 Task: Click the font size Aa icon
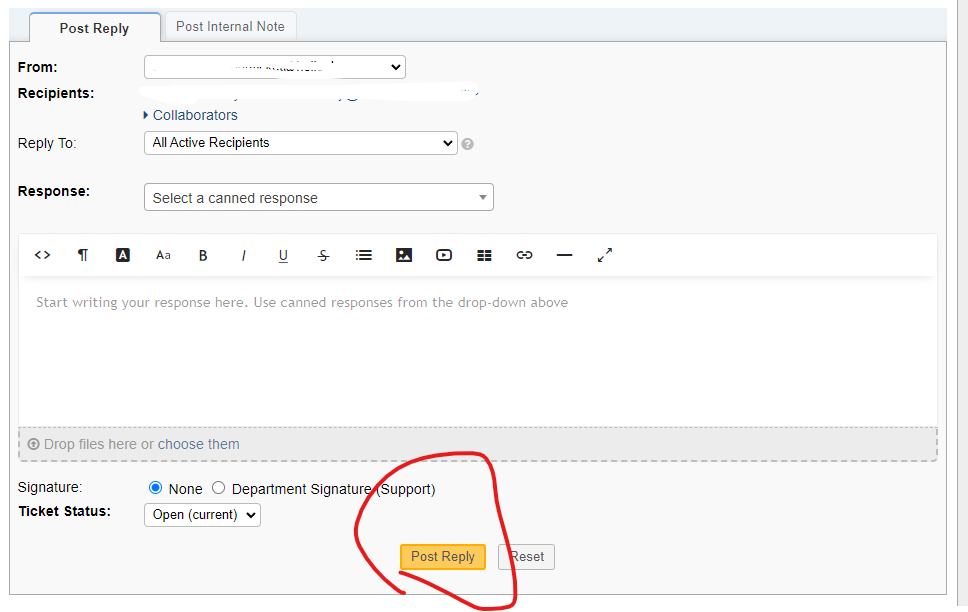tap(163, 255)
